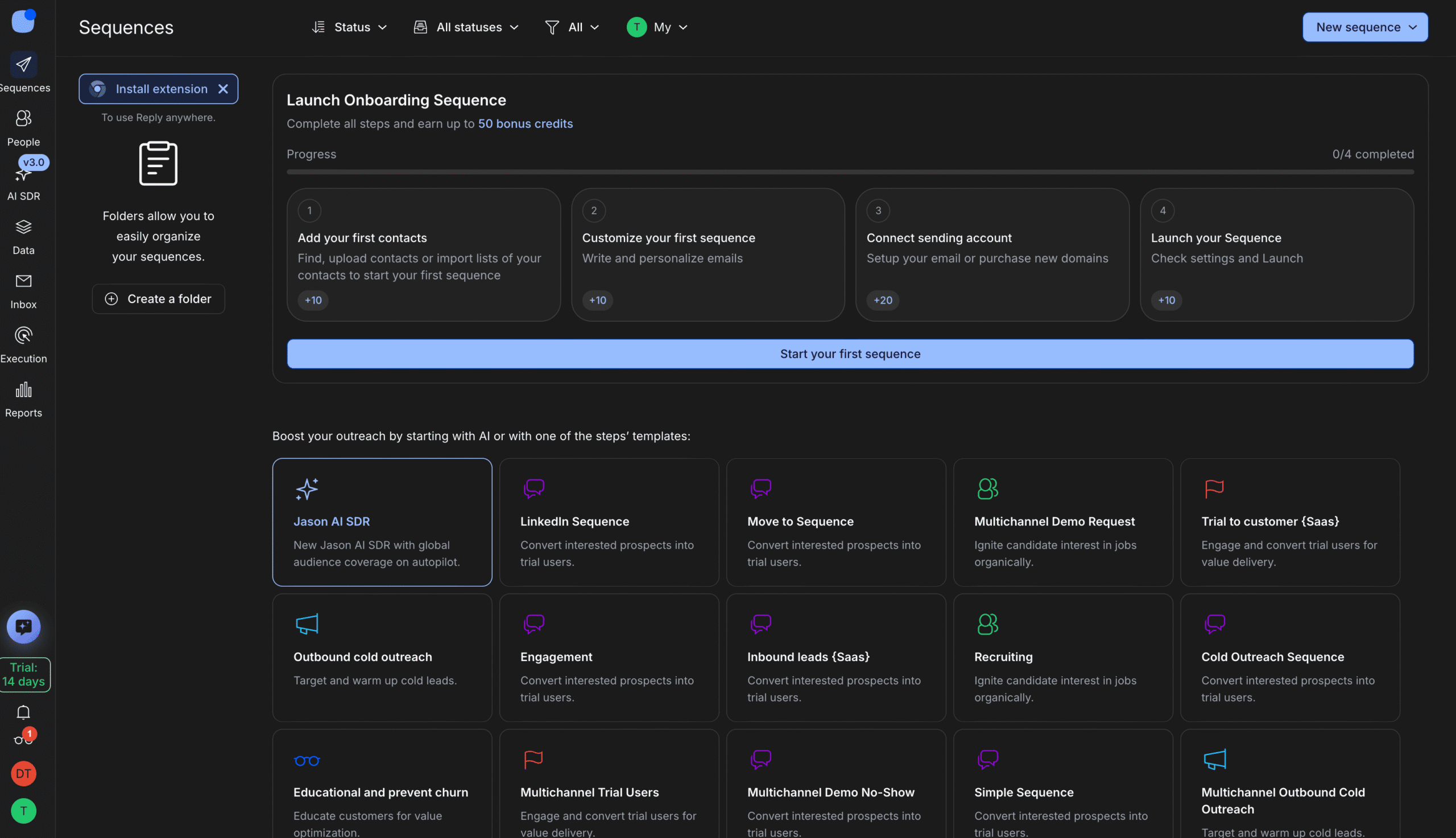The height and width of the screenshot is (838, 1456).
Task: Click the Multichannel Trial Users flag icon
Action: pos(533,760)
